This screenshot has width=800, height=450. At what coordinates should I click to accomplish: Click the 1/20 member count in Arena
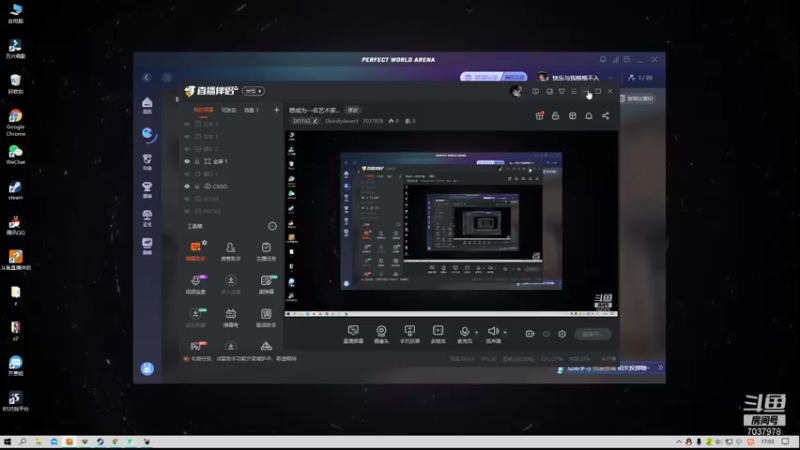[x=640, y=78]
